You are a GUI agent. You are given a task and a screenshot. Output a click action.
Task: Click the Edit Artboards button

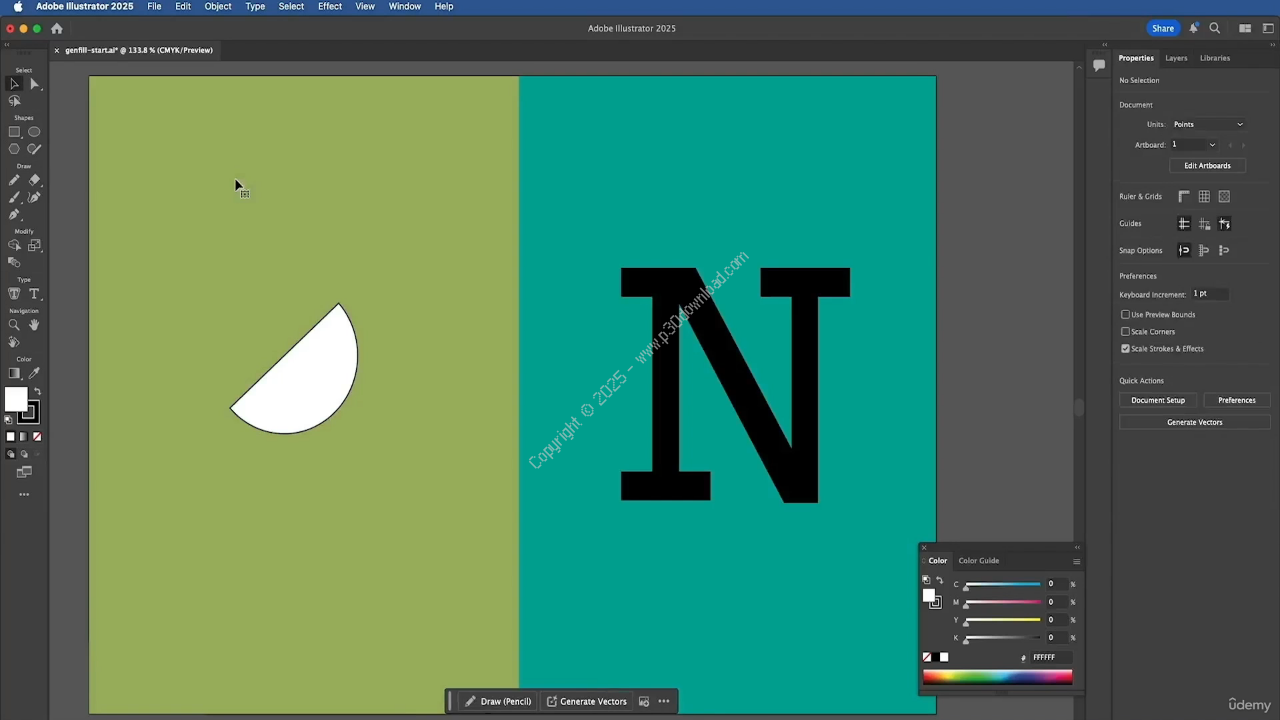pos(1207,166)
